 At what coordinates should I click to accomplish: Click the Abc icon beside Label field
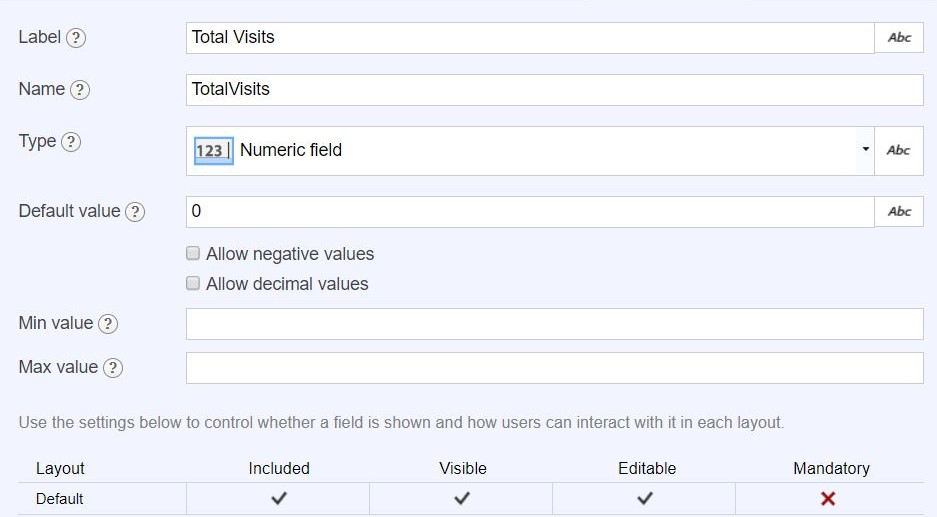point(899,38)
